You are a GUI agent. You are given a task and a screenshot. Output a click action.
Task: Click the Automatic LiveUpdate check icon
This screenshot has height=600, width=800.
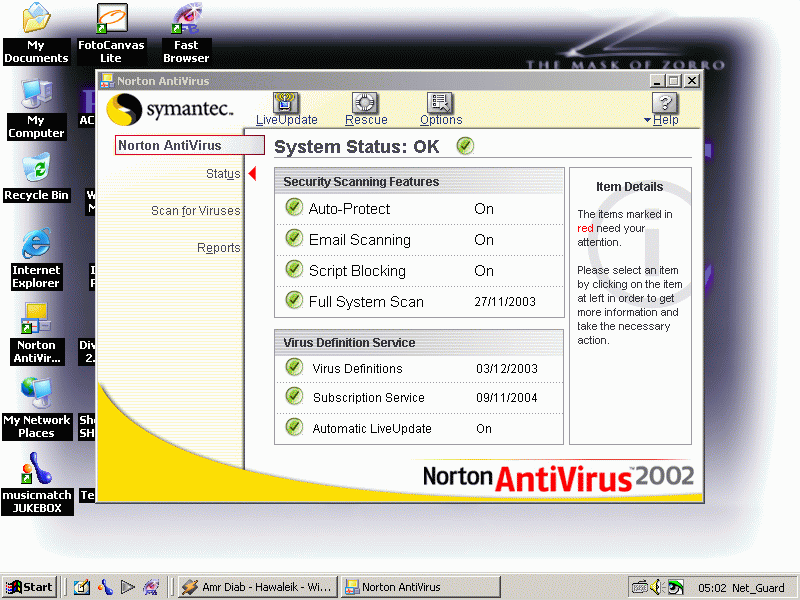point(294,427)
